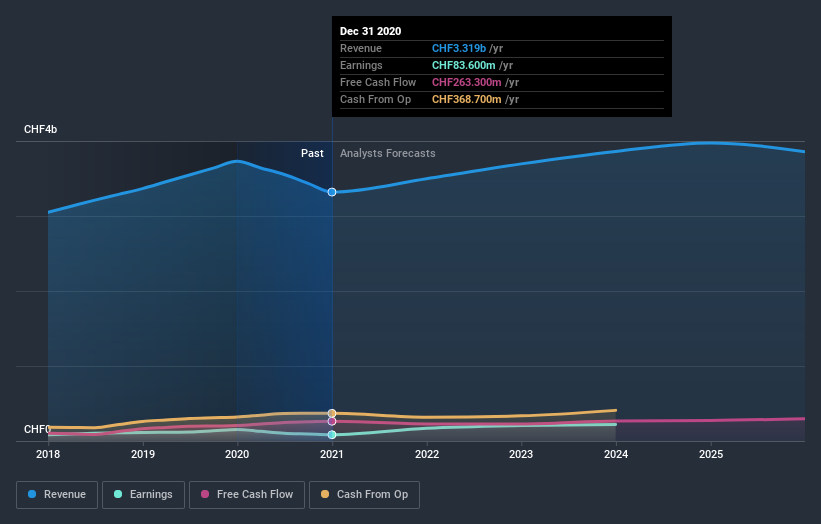821x524 pixels.
Task: Click the 2023 x-axis label
Action: tap(521, 454)
